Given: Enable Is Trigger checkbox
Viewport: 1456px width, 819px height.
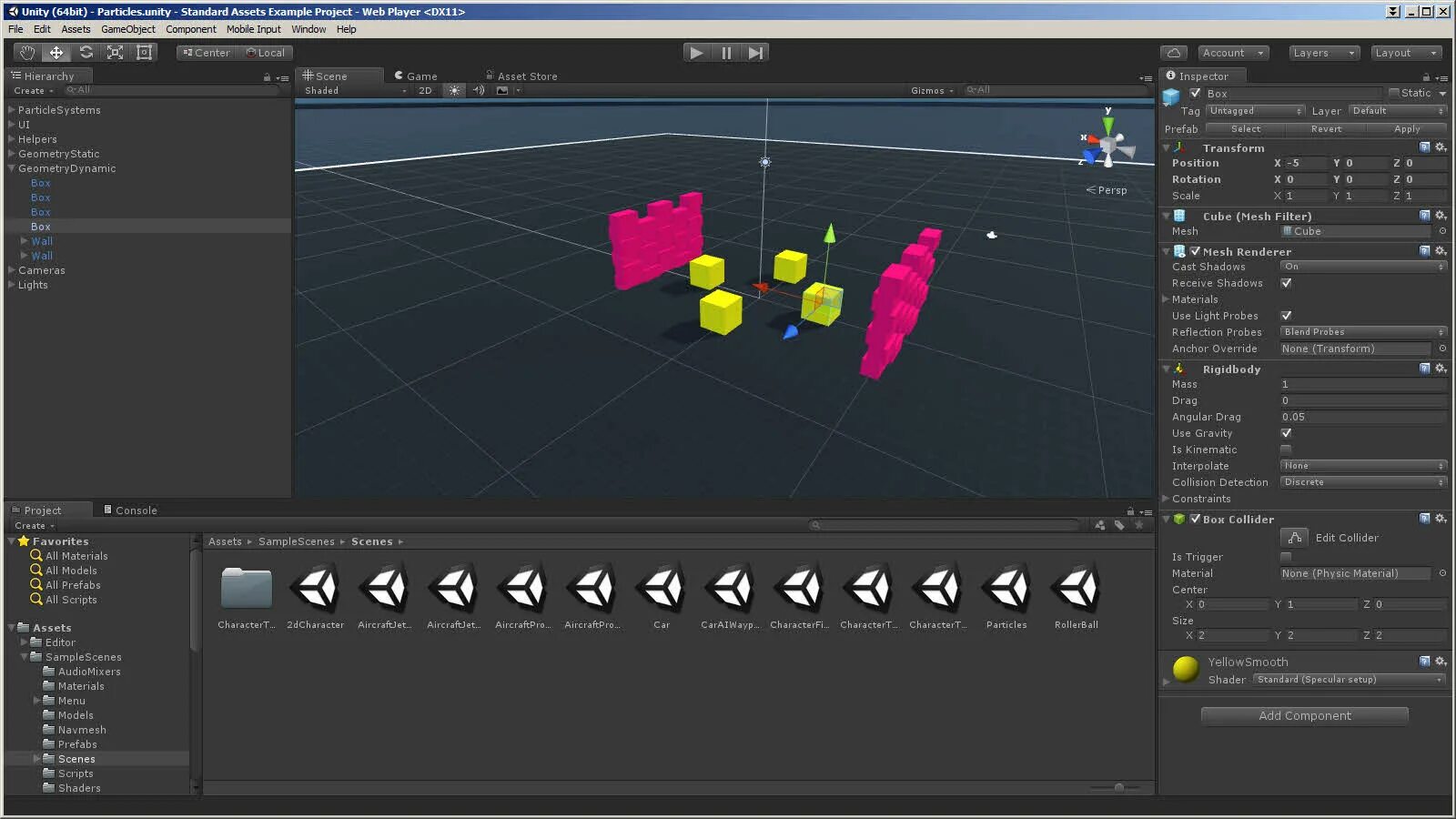Looking at the screenshot, I should pyautogui.click(x=1286, y=557).
